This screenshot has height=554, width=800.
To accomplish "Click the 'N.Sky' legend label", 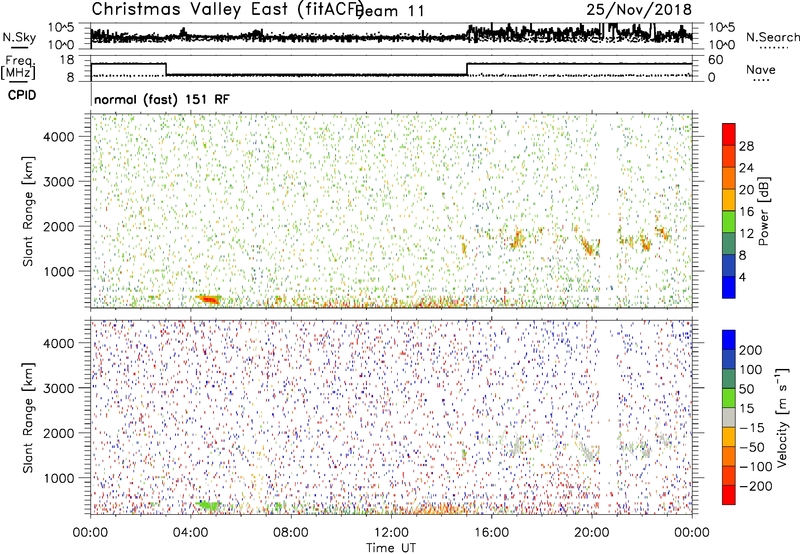I will [19, 38].
